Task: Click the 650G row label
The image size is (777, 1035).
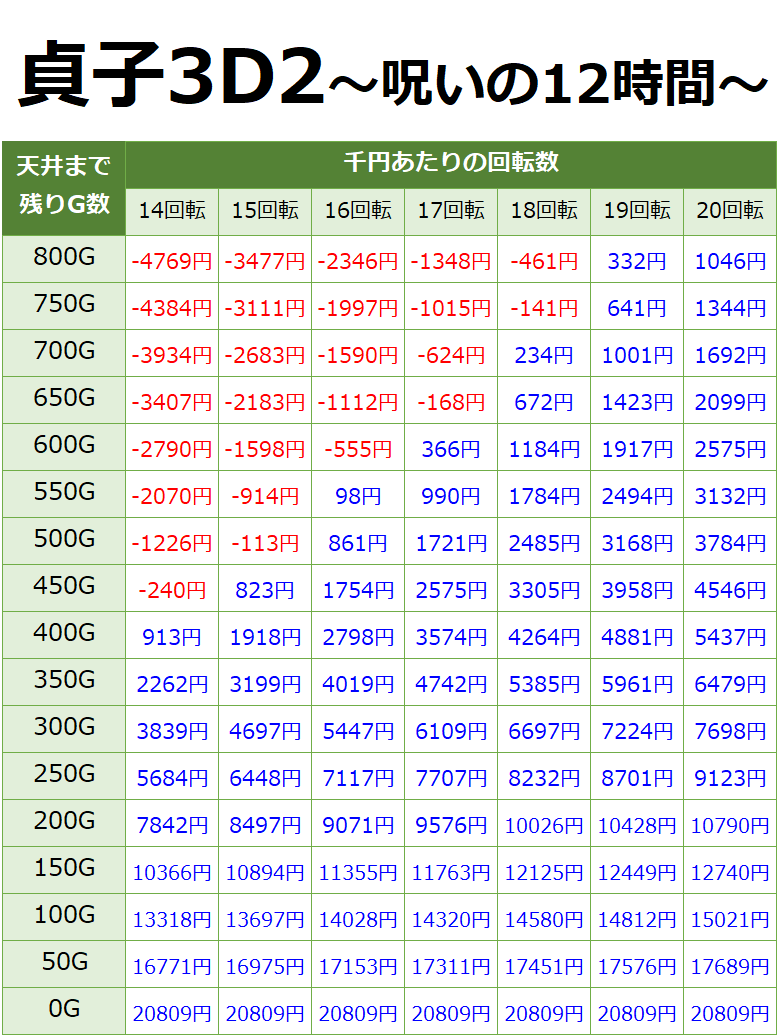Action: (x=63, y=400)
